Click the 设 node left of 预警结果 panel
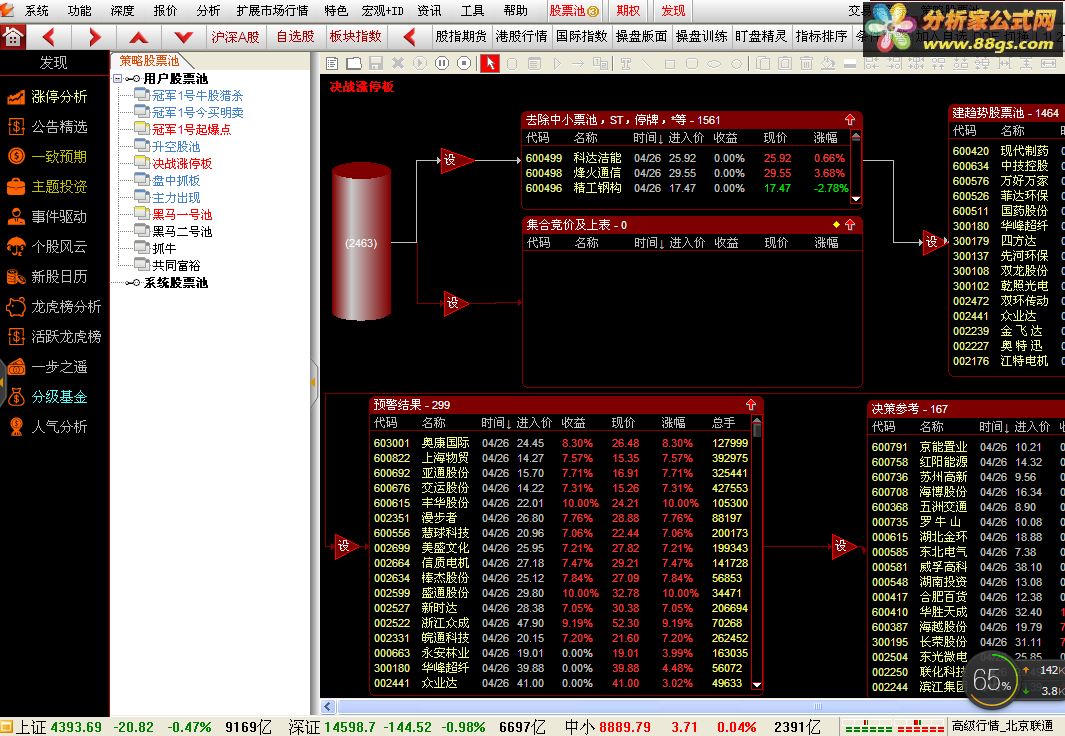The width and height of the screenshot is (1065, 736). [346, 545]
